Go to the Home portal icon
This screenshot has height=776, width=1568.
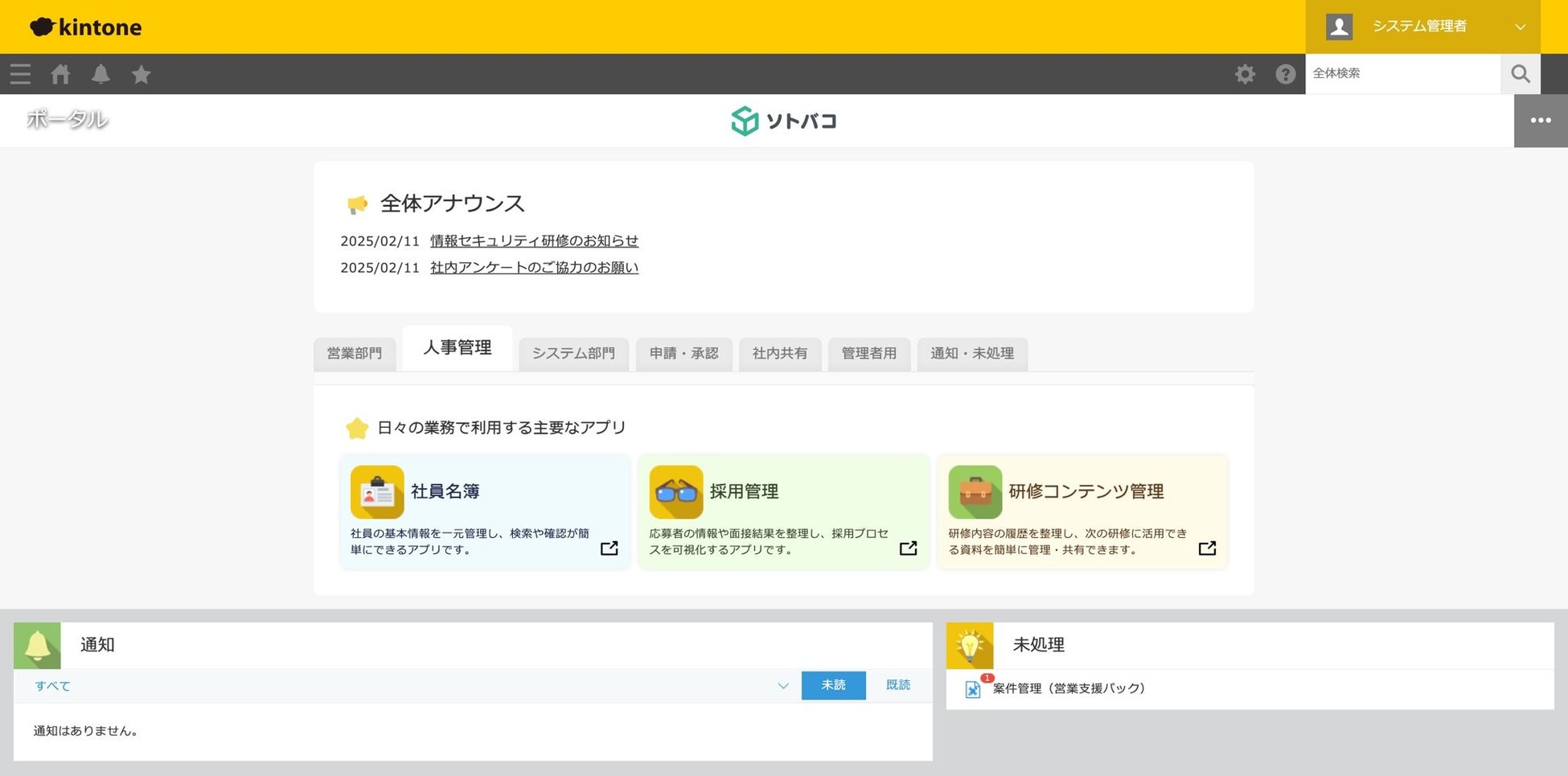[60, 75]
